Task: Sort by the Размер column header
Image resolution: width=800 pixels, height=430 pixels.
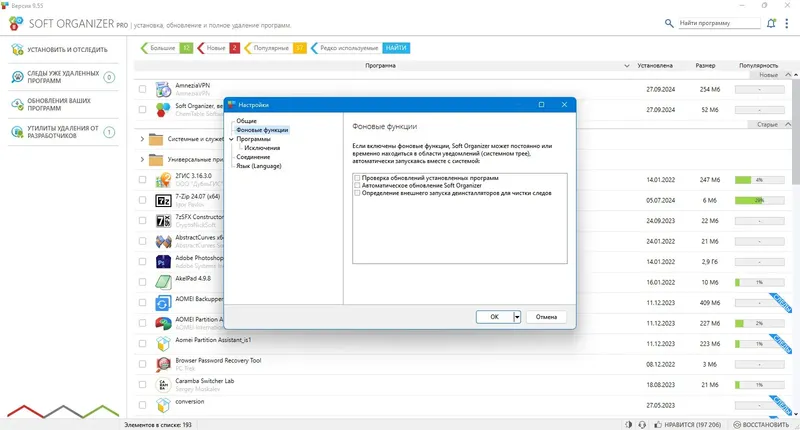Action: point(705,66)
